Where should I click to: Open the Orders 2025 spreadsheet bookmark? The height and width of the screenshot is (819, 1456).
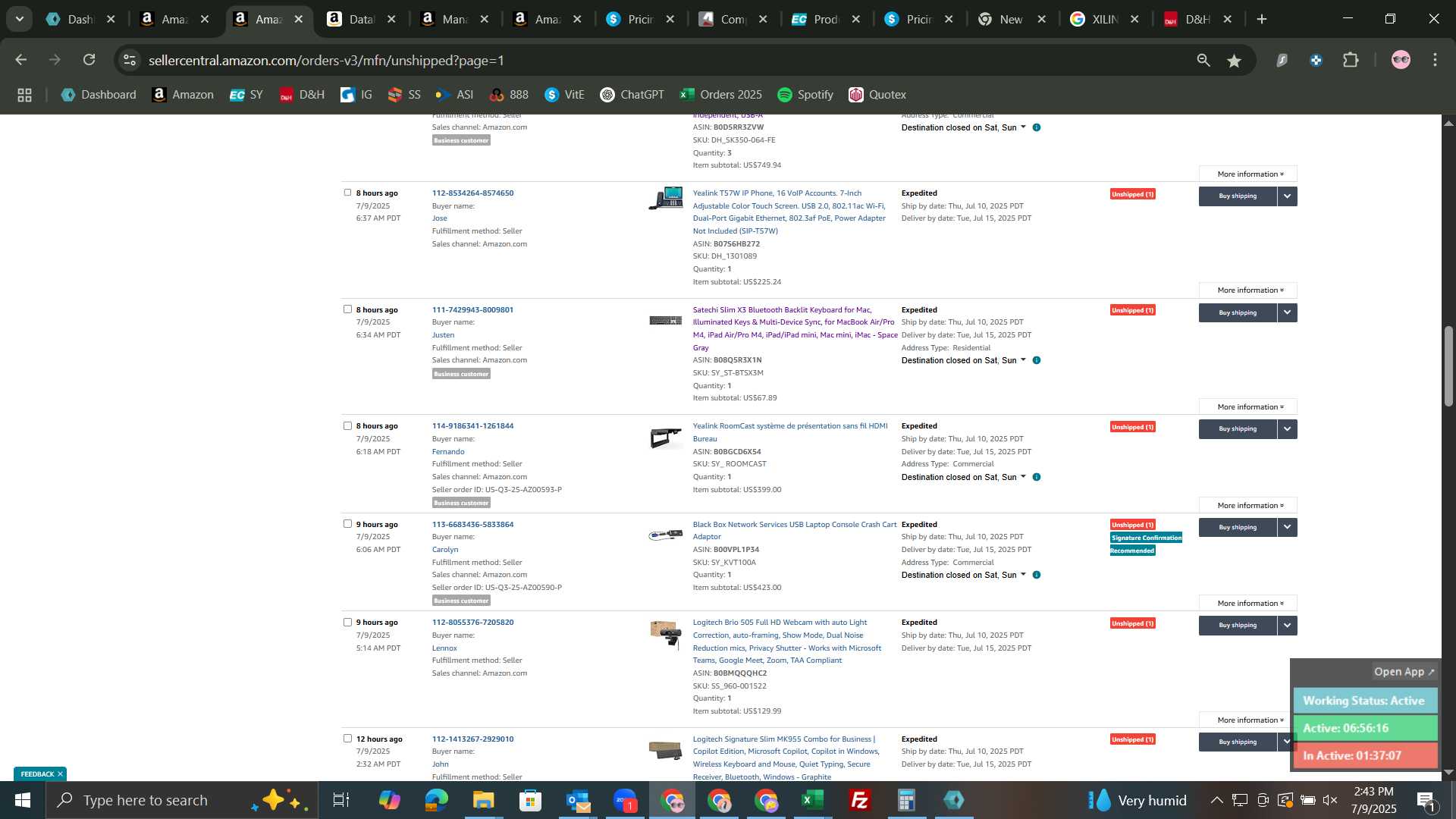(720, 95)
